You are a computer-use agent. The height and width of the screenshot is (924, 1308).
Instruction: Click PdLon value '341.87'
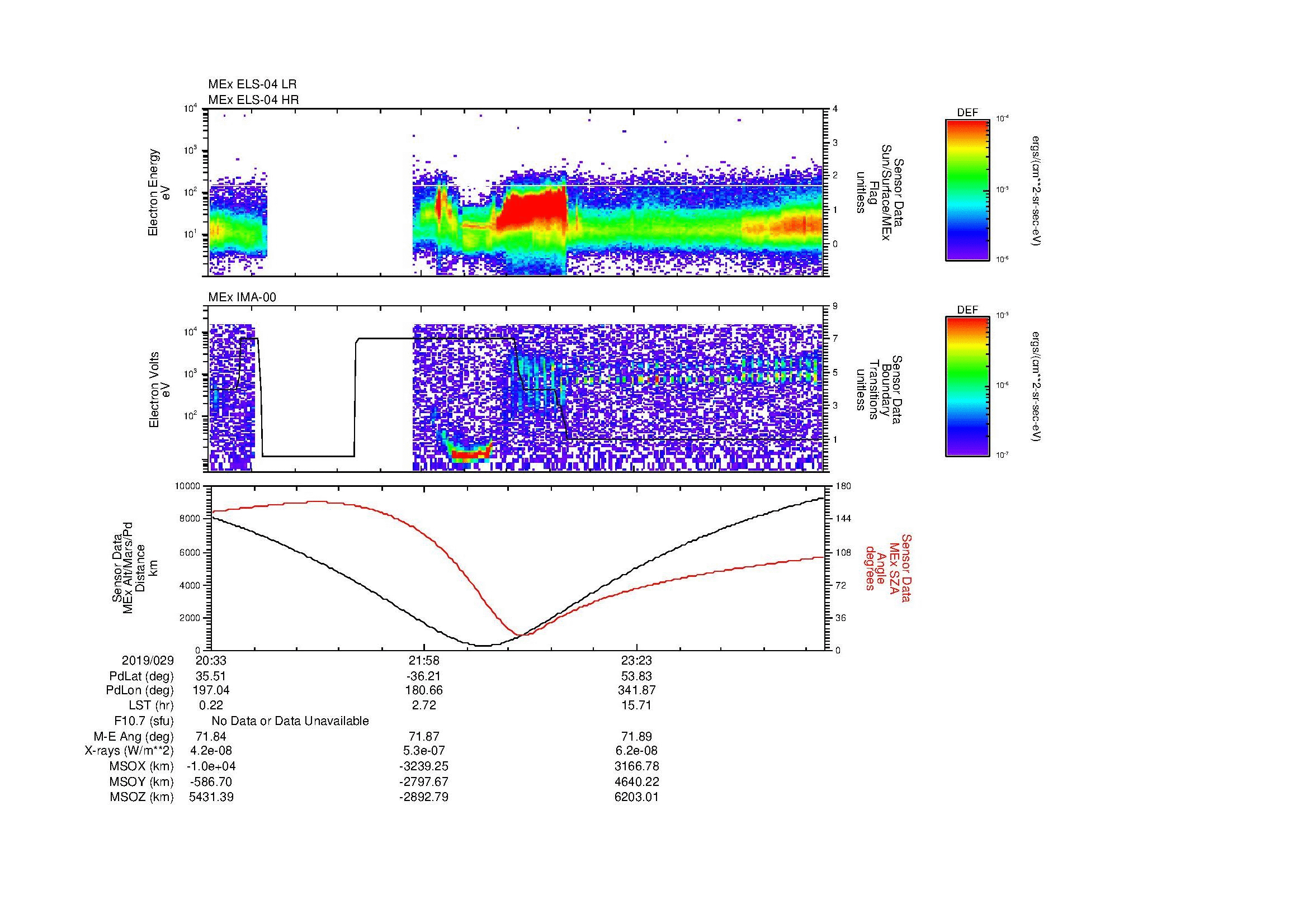tap(637, 690)
